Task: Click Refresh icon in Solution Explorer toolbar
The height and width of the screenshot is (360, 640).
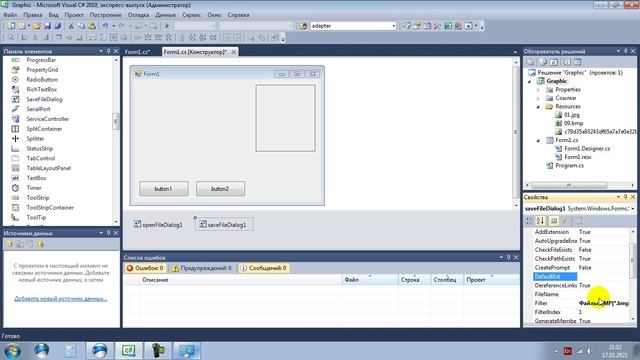Action: coord(554,62)
